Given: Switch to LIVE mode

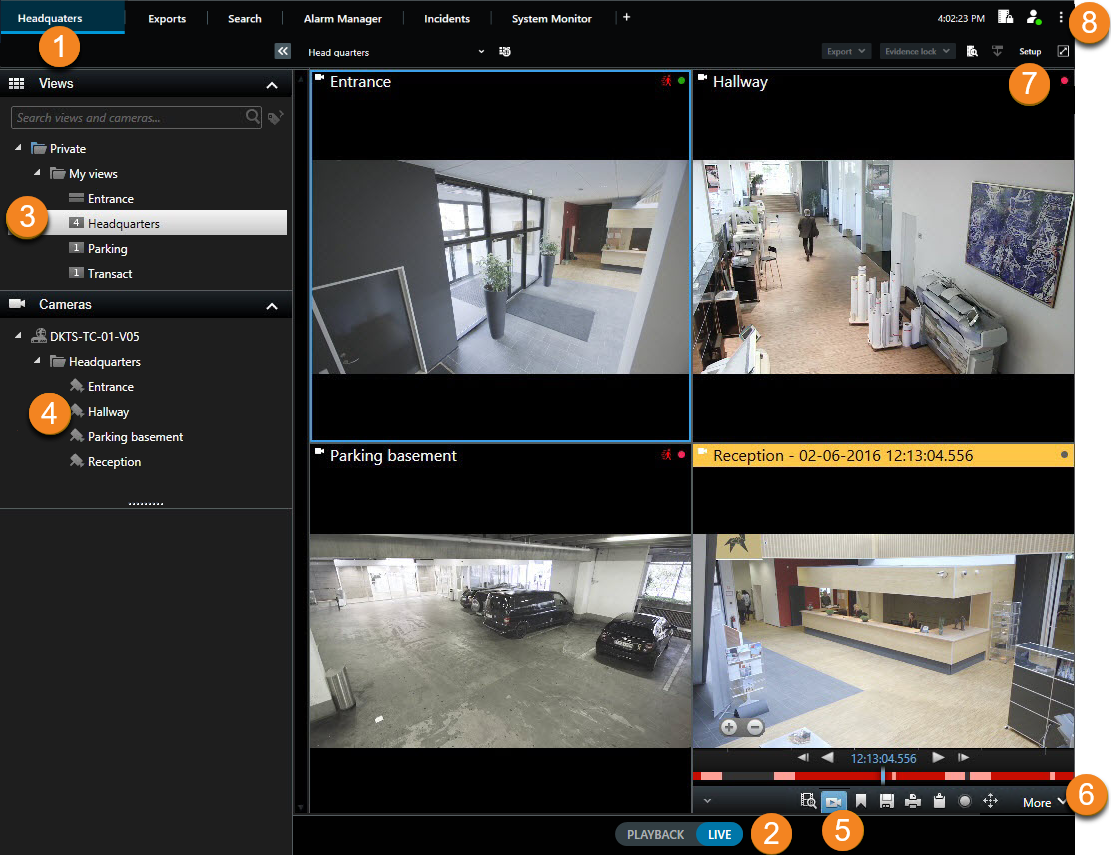Looking at the screenshot, I should point(719,834).
